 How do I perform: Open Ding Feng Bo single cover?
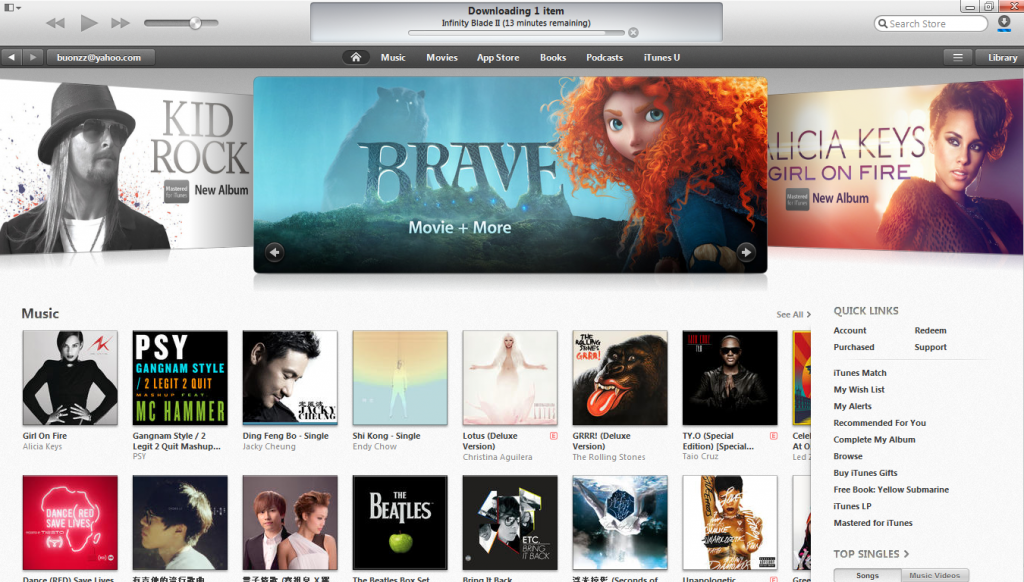(290, 378)
